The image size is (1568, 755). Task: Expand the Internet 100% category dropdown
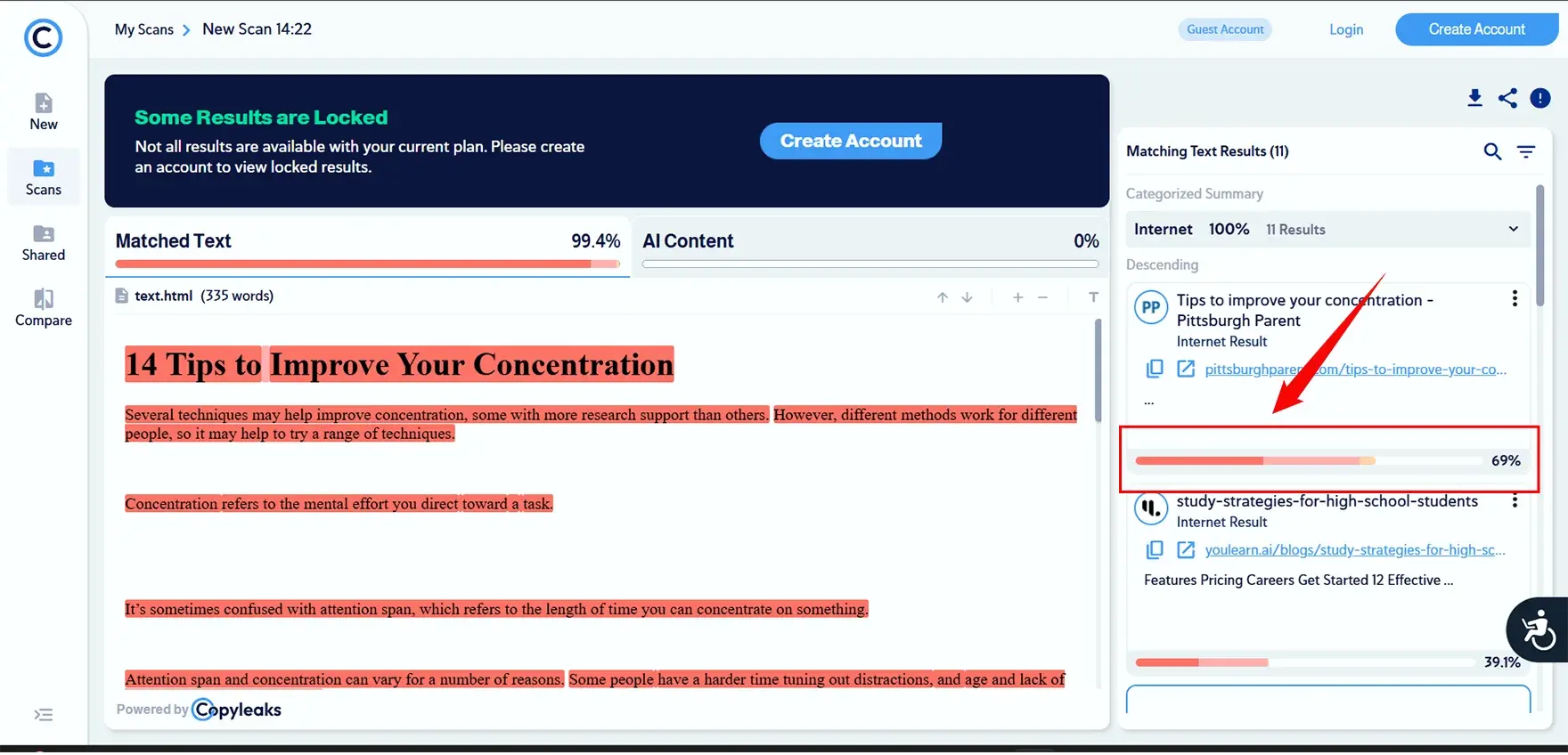pos(1513,229)
